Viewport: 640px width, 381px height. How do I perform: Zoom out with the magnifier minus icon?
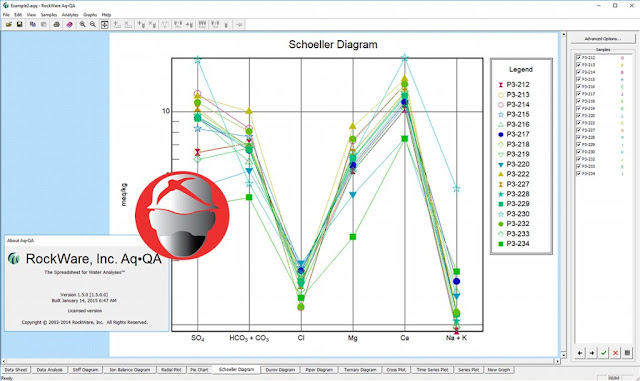93,25
